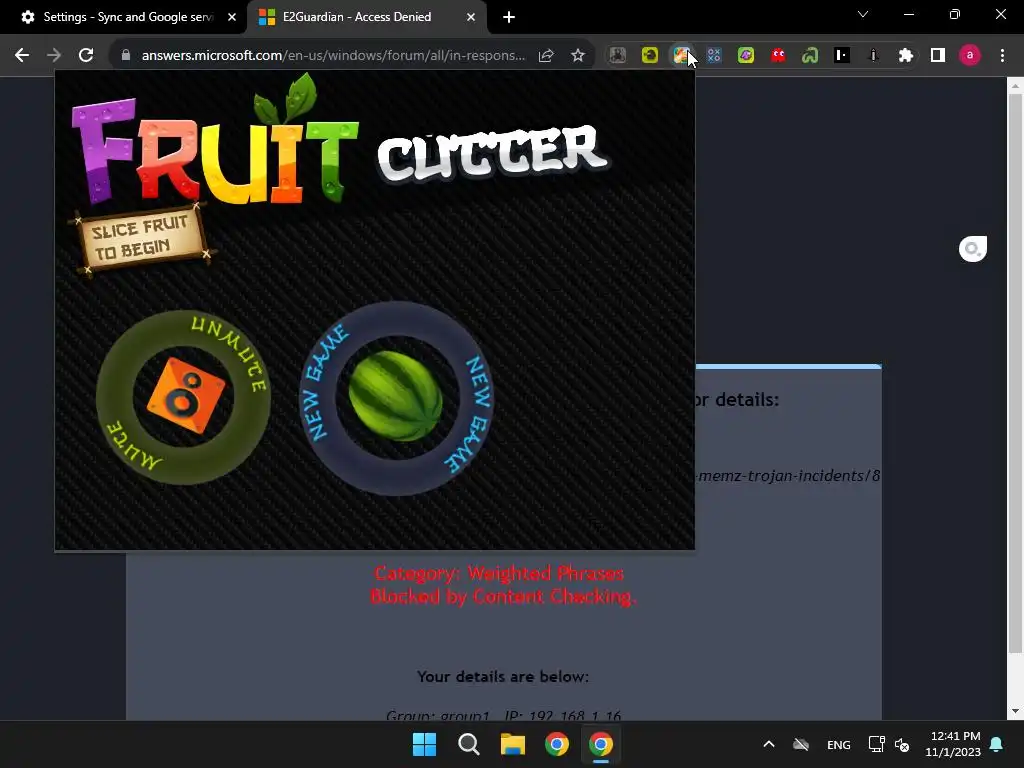Open the first Chrome taskbar icon
Viewport: 1024px width, 768px height.
(557, 744)
